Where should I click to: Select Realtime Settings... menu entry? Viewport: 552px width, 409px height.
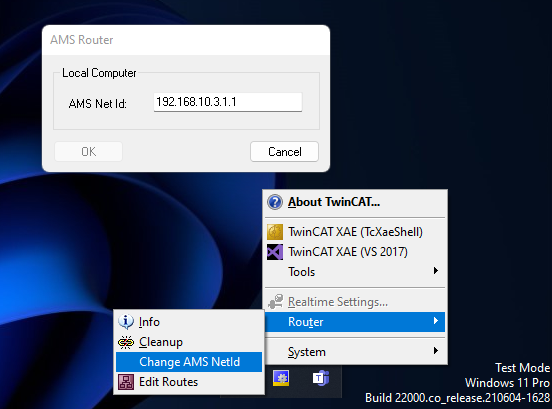tap(355, 302)
